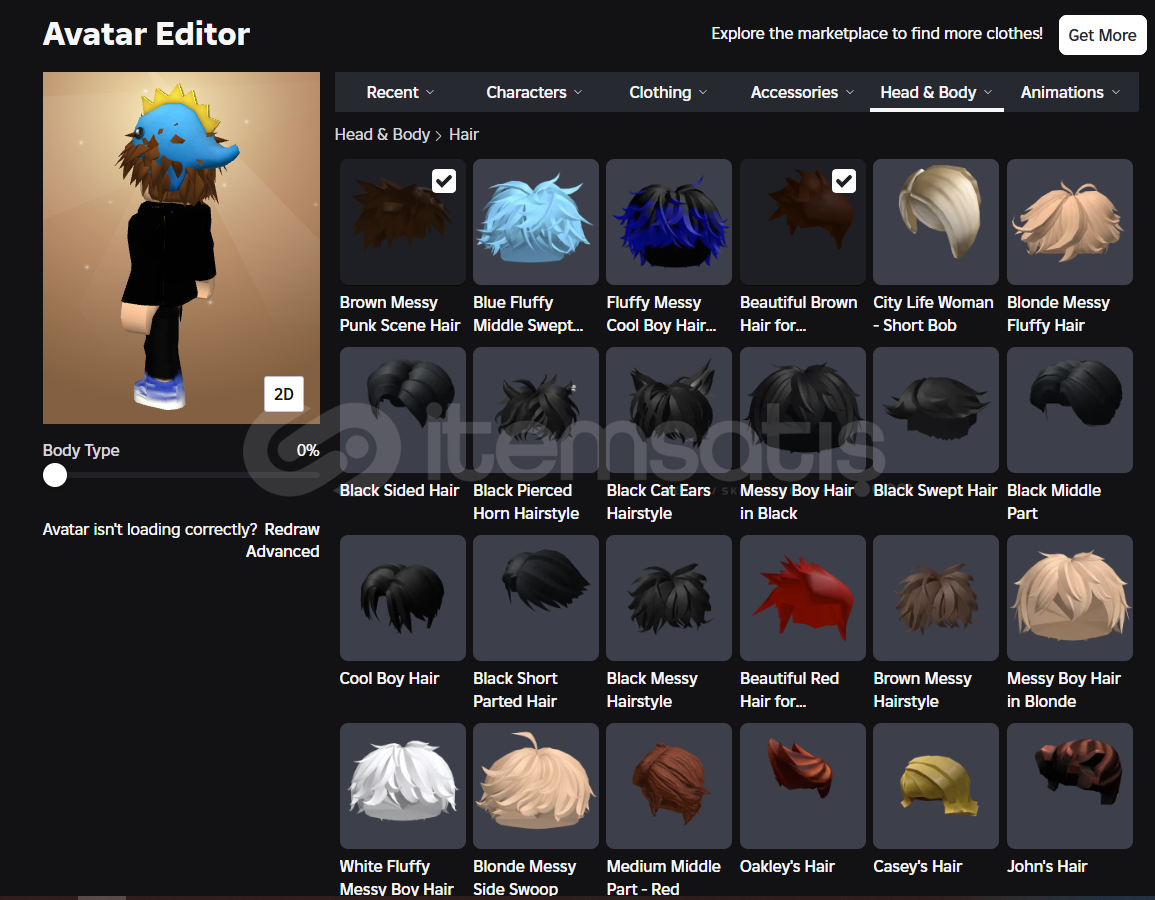Viewport: 1155px width, 900px height.
Task: Open the Accessories dropdown menu
Action: (802, 92)
